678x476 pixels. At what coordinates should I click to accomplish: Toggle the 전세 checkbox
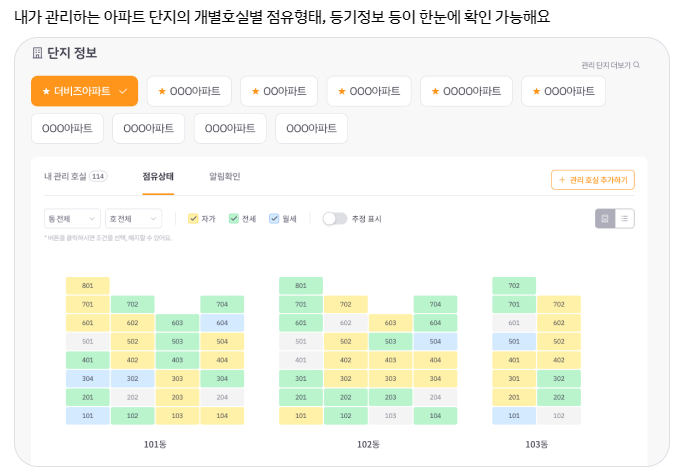233,219
